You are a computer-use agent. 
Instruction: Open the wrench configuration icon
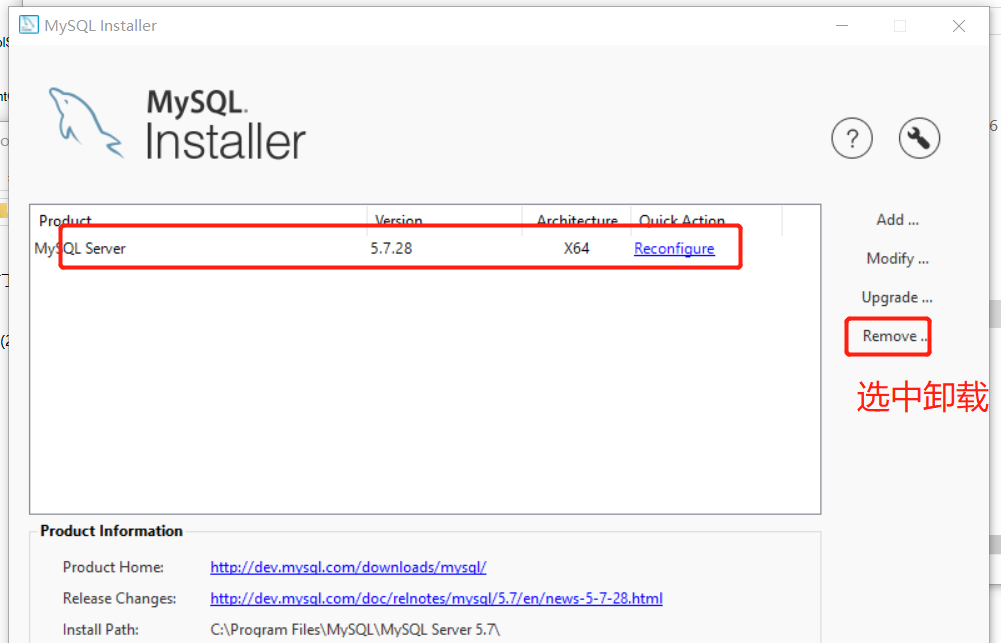[919, 138]
